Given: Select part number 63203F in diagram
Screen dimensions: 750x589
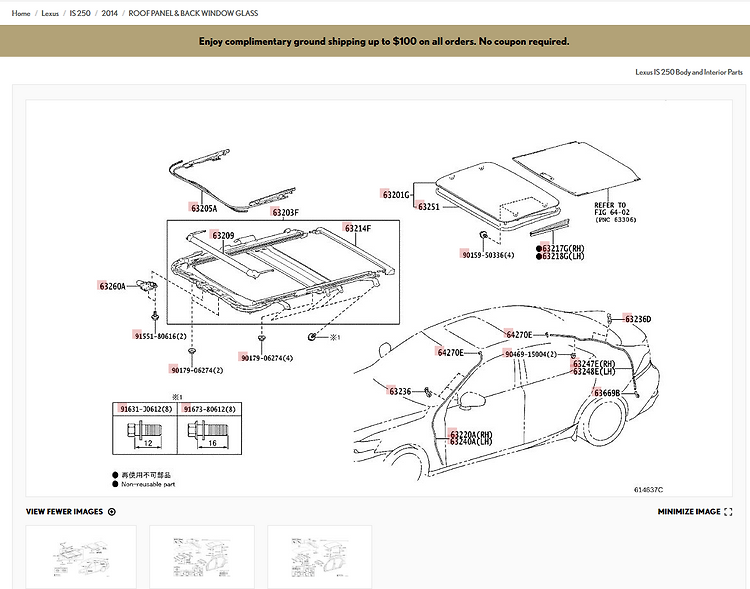Looking at the screenshot, I should [x=285, y=212].
